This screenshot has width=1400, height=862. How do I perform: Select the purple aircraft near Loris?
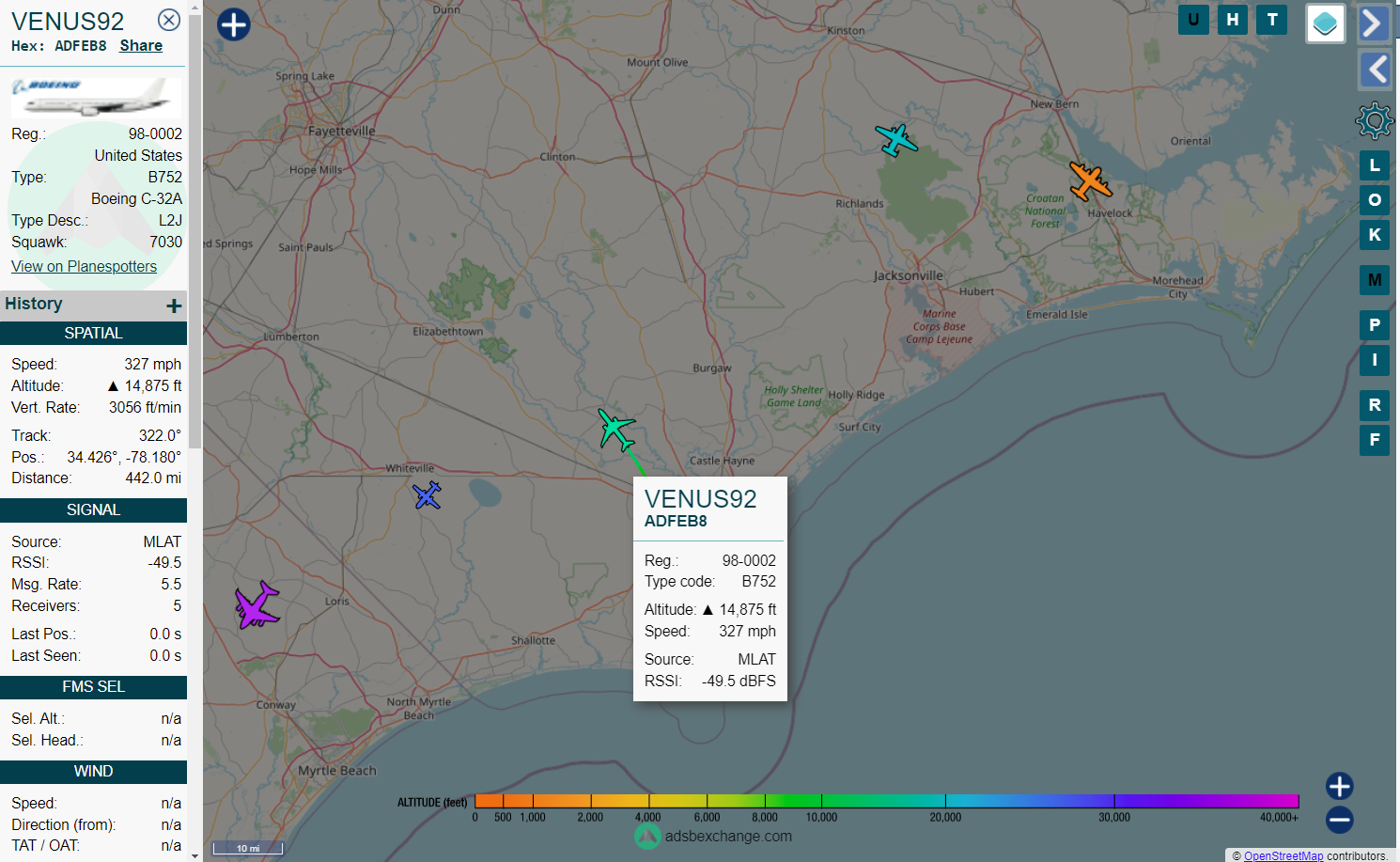[257, 604]
